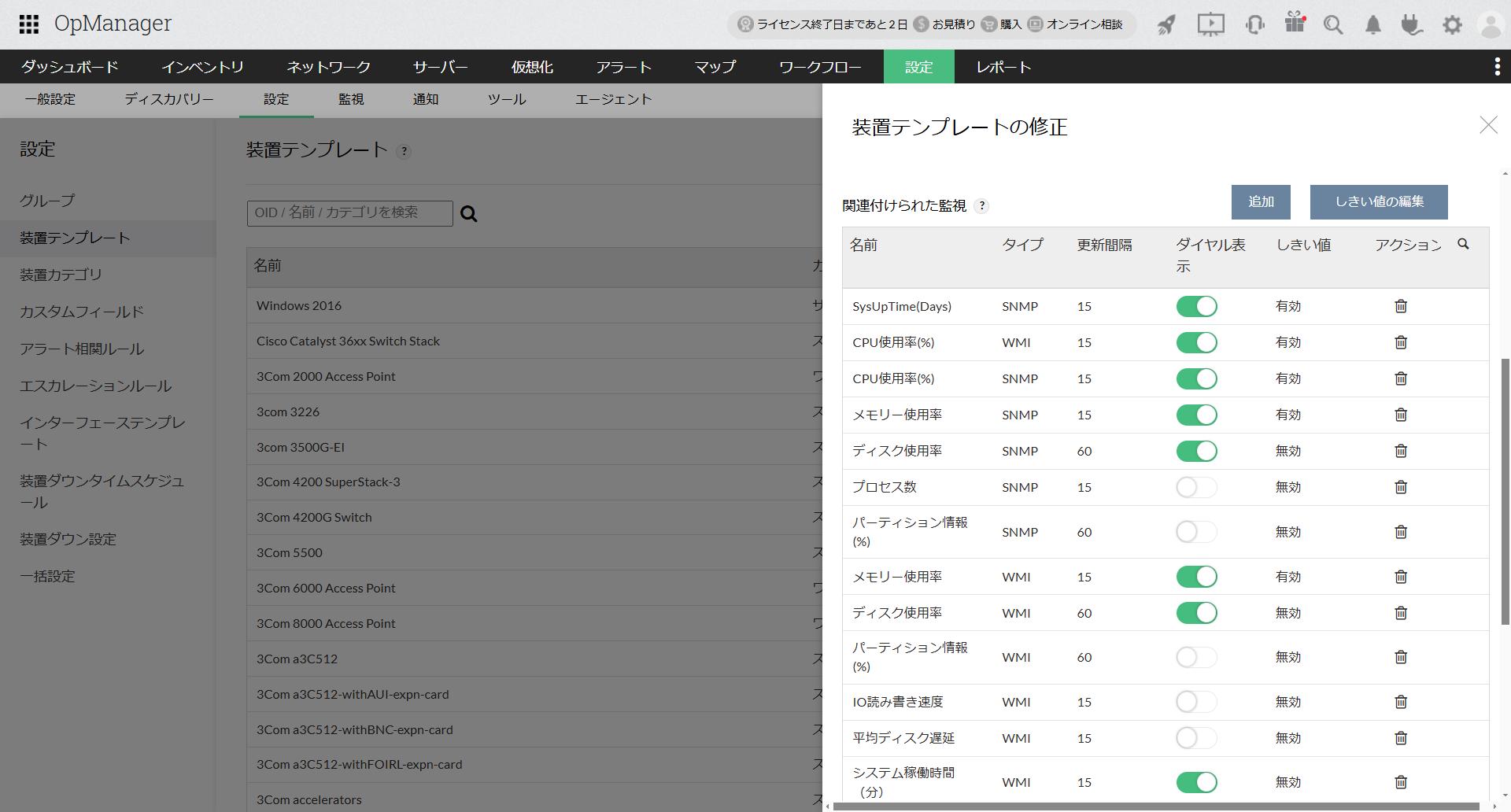
Task: Click the 追加 button
Action: click(1261, 202)
